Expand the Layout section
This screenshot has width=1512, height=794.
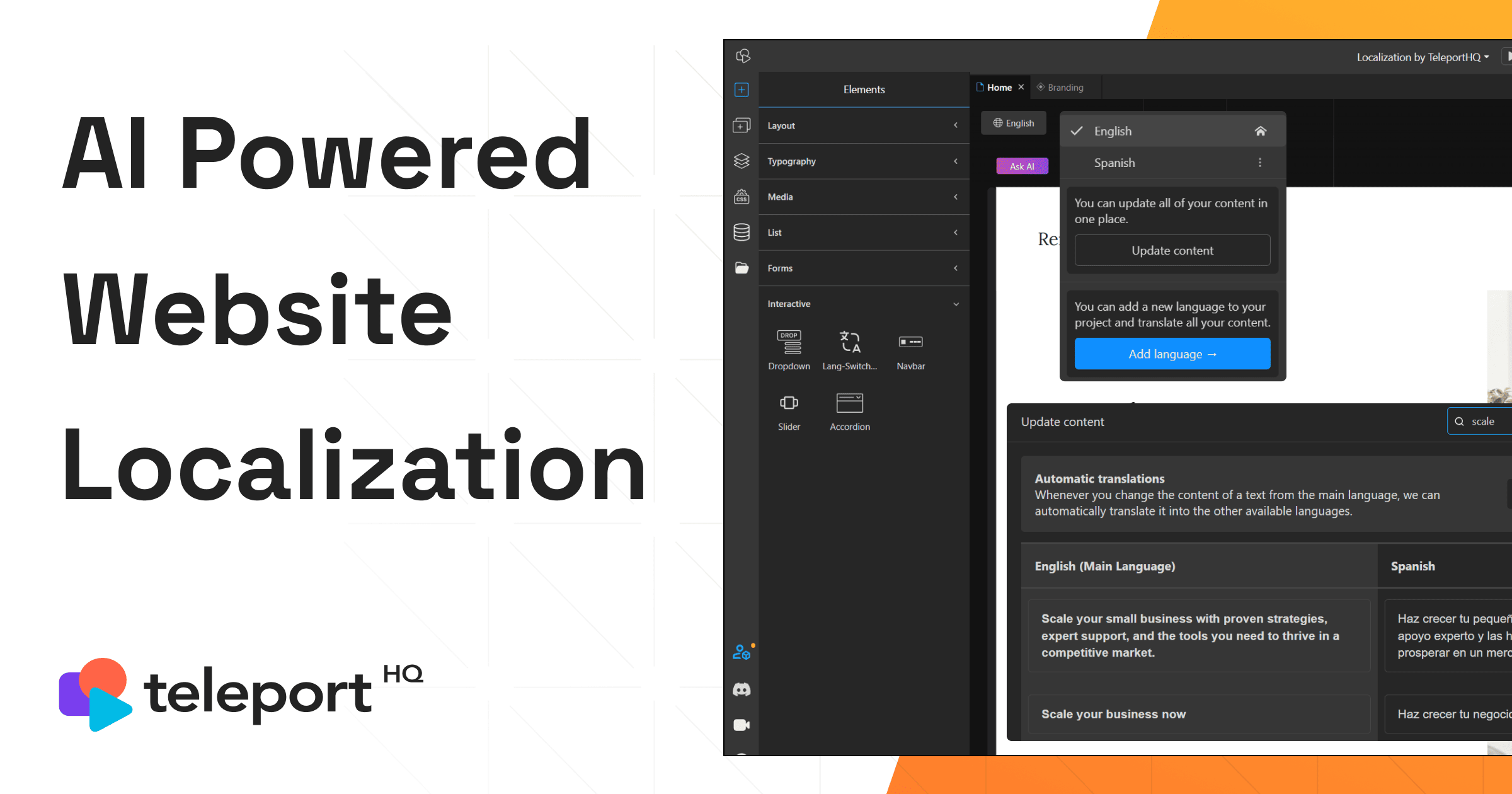[864, 125]
